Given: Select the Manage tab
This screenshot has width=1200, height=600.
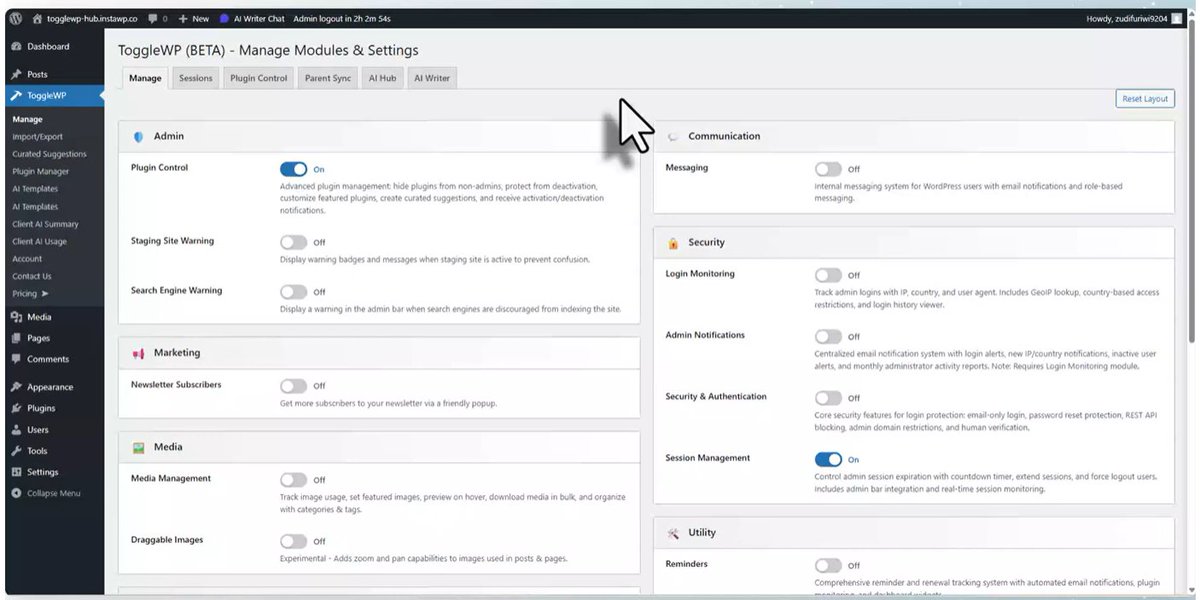Looking at the screenshot, I should coord(145,78).
